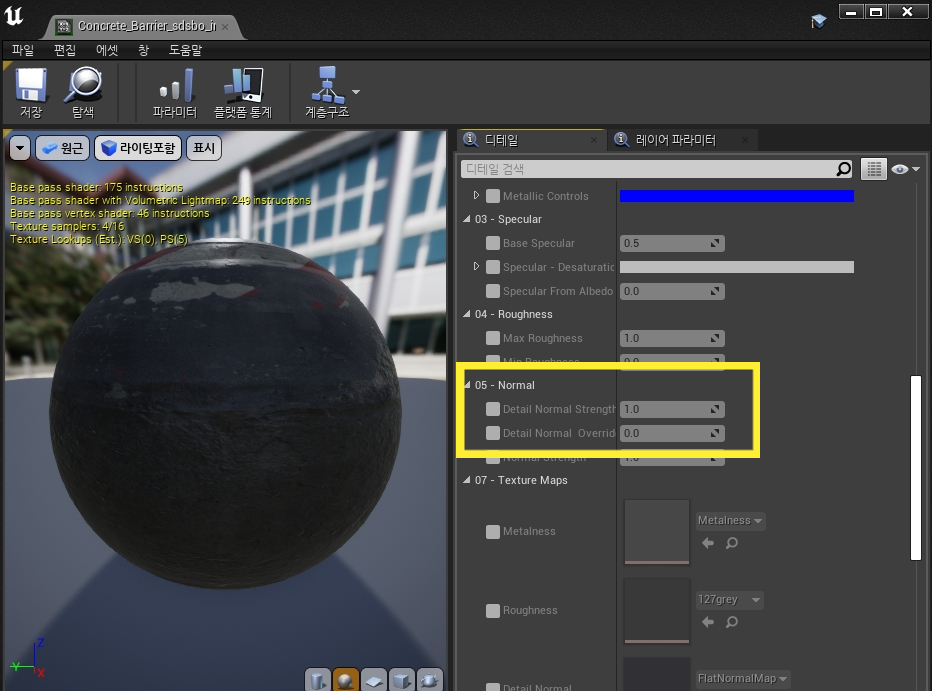
Task: Open the 편집 menu
Action: pos(64,51)
